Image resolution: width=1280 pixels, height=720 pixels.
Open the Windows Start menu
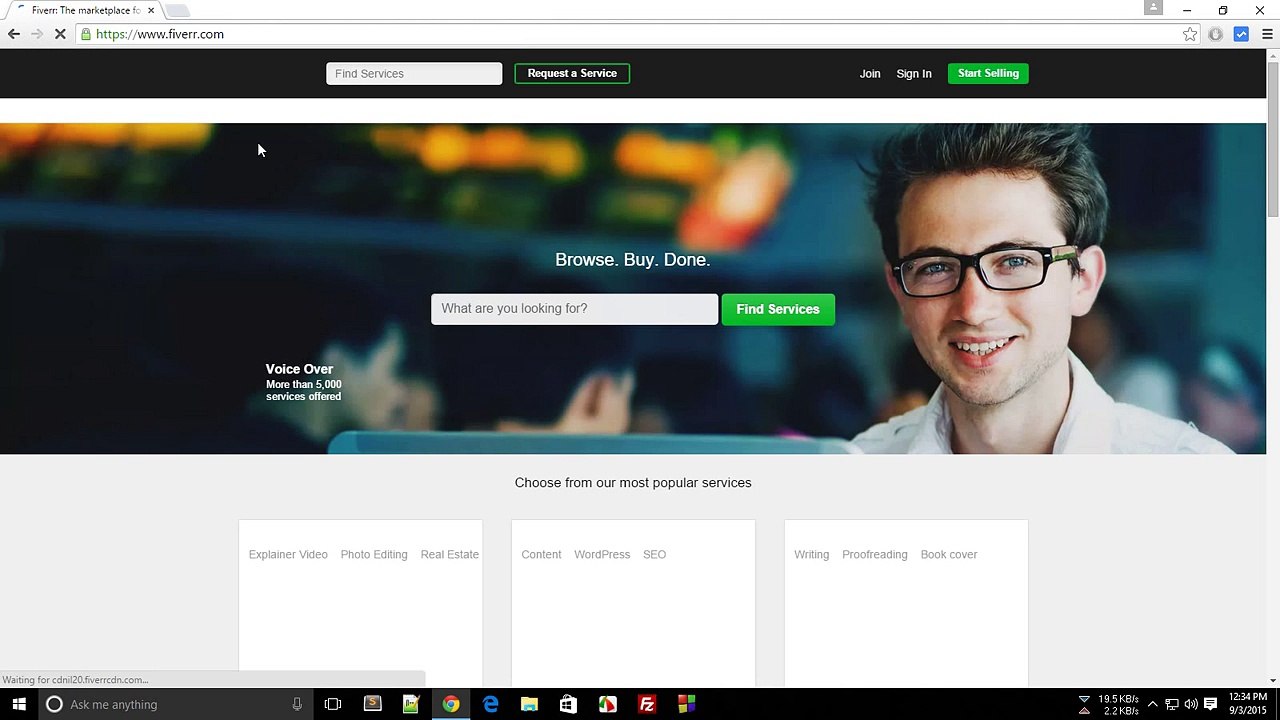tap(19, 704)
